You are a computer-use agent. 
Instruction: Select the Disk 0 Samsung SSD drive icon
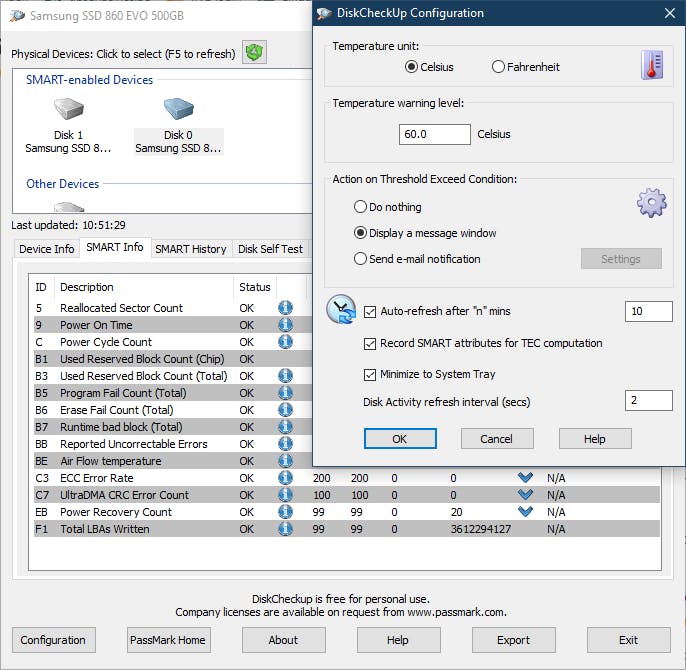click(178, 109)
